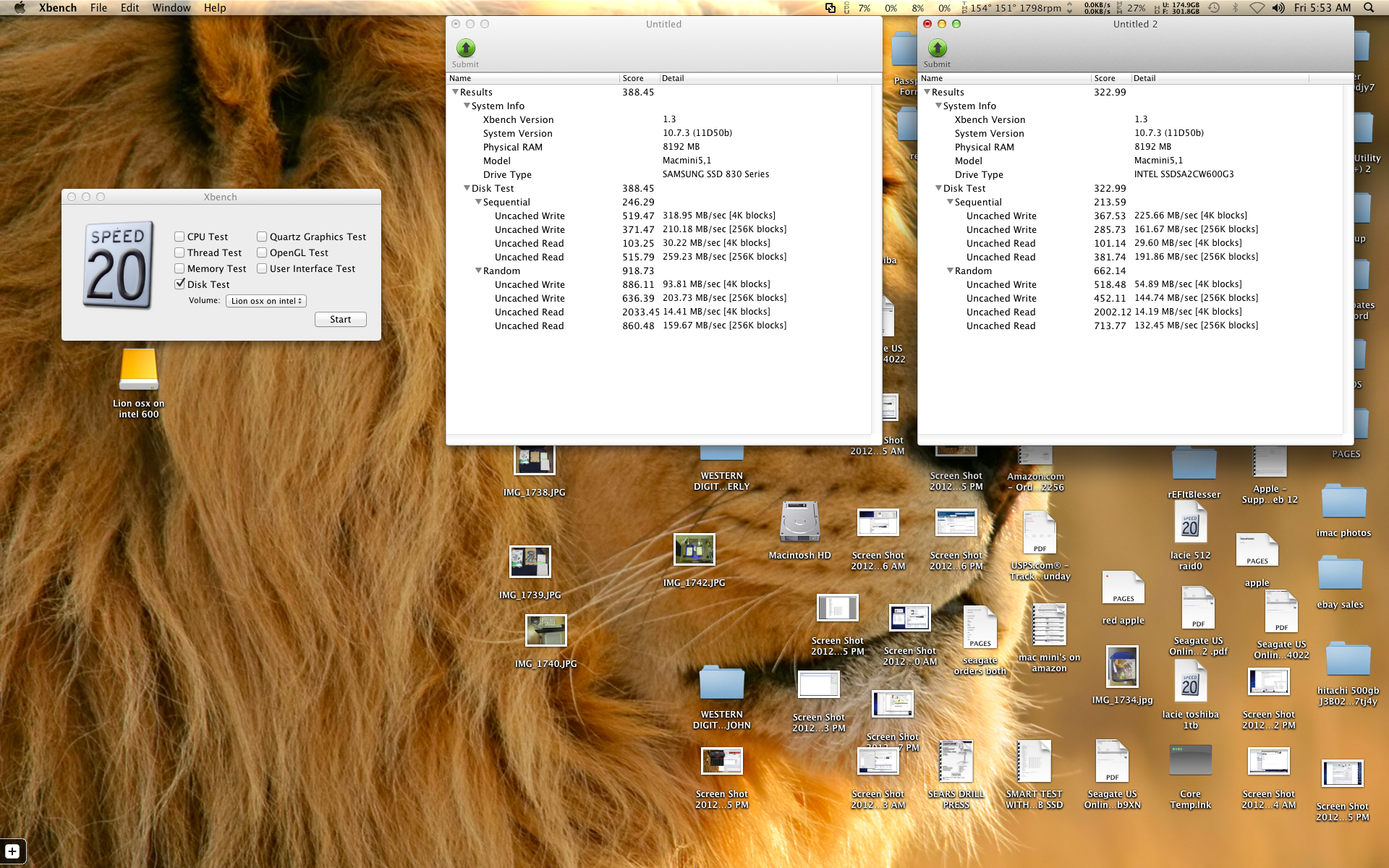This screenshot has width=1389, height=868.
Task: Select the Macintosh HD drive icon
Action: 799,522
